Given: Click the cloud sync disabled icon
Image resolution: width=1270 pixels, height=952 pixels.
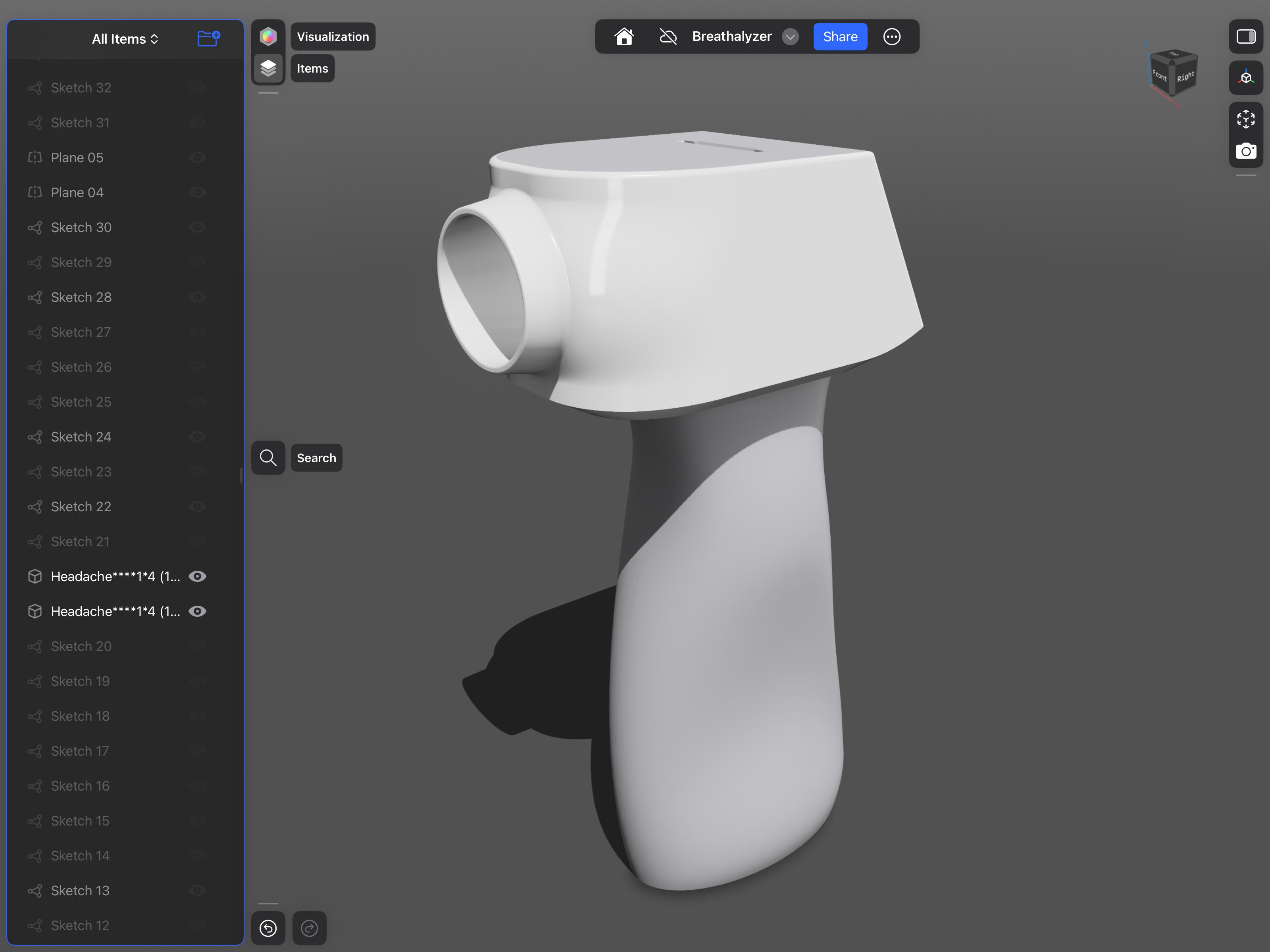Looking at the screenshot, I should point(668,37).
